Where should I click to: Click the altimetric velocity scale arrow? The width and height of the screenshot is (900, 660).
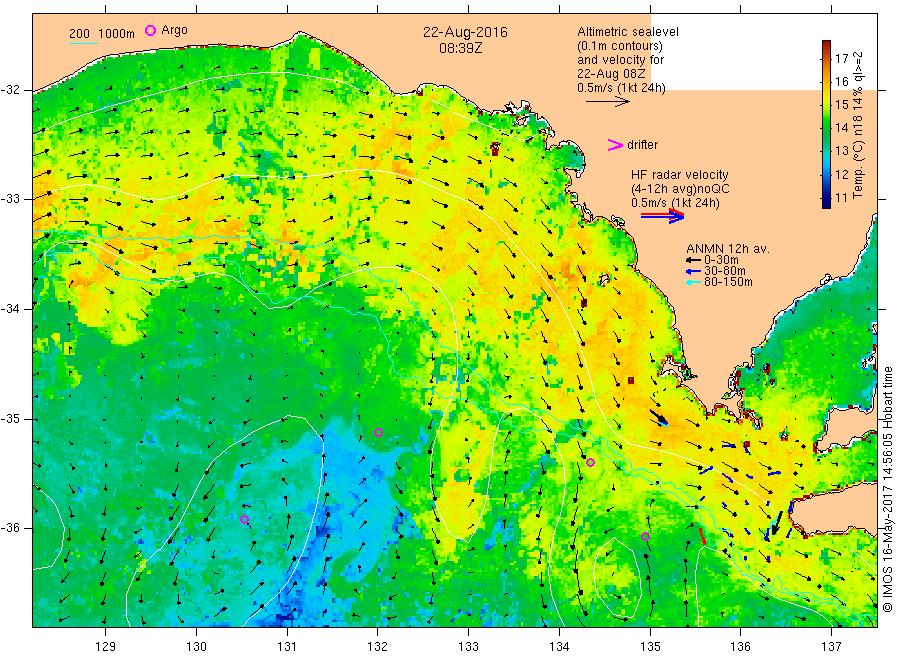coord(608,102)
